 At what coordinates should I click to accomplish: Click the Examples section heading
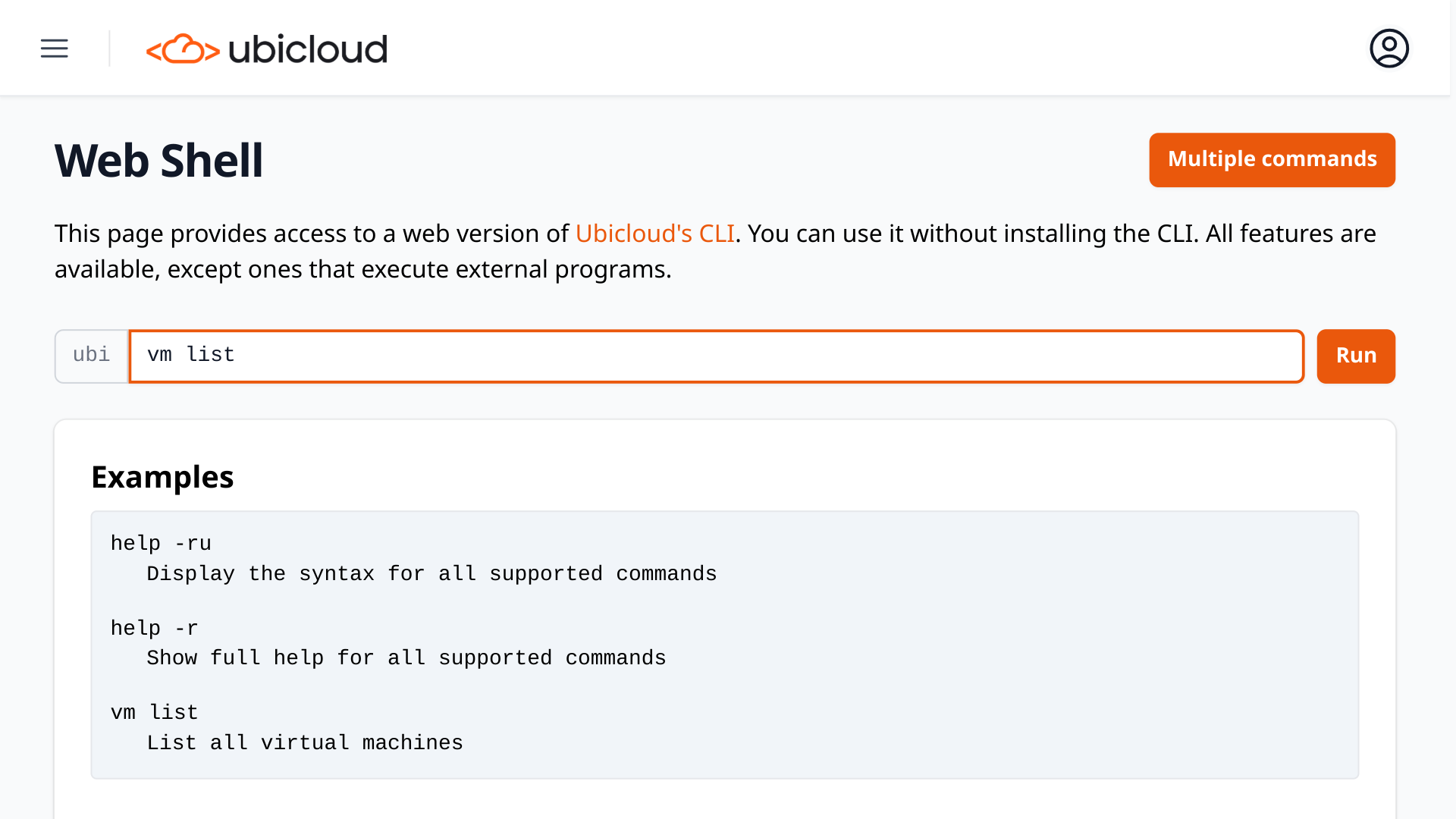click(x=162, y=477)
